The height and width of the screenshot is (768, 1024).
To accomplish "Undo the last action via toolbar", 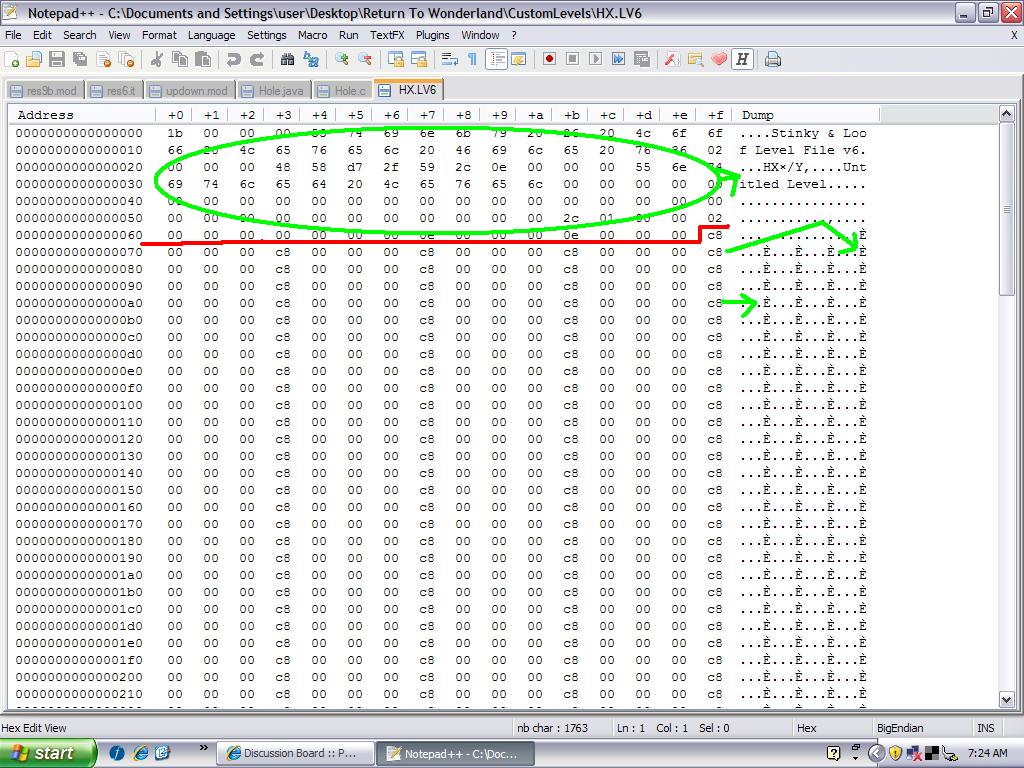I will pyautogui.click(x=233, y=59).
